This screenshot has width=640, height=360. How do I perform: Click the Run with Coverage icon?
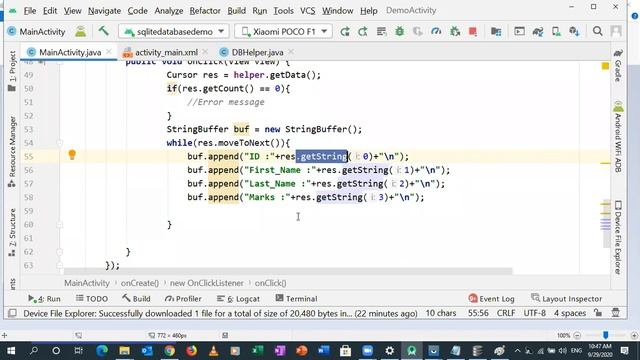(x=418, y=31)
